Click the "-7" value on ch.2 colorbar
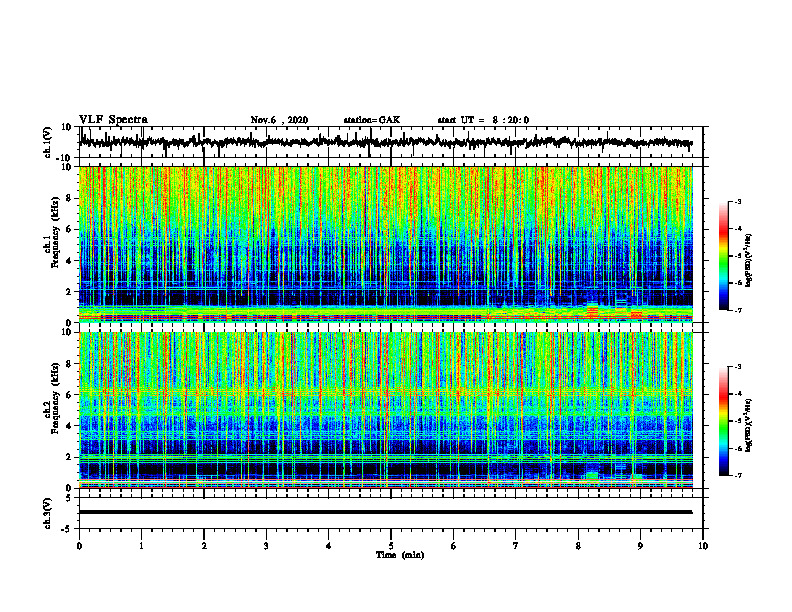Screen dimensions: 792x612 737,475
